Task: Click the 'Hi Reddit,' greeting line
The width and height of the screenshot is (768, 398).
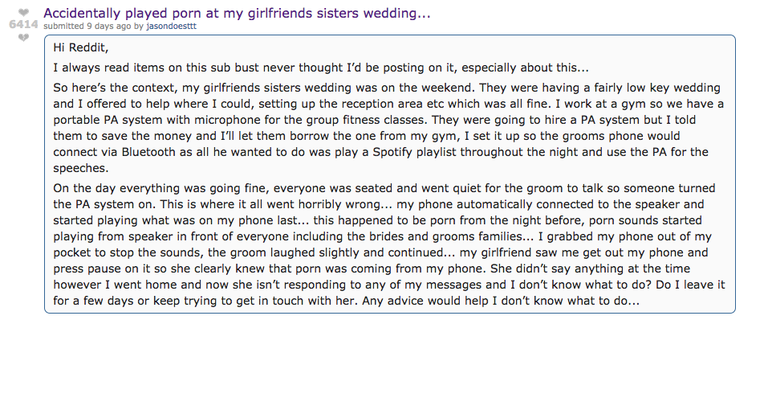Action: 81,47
